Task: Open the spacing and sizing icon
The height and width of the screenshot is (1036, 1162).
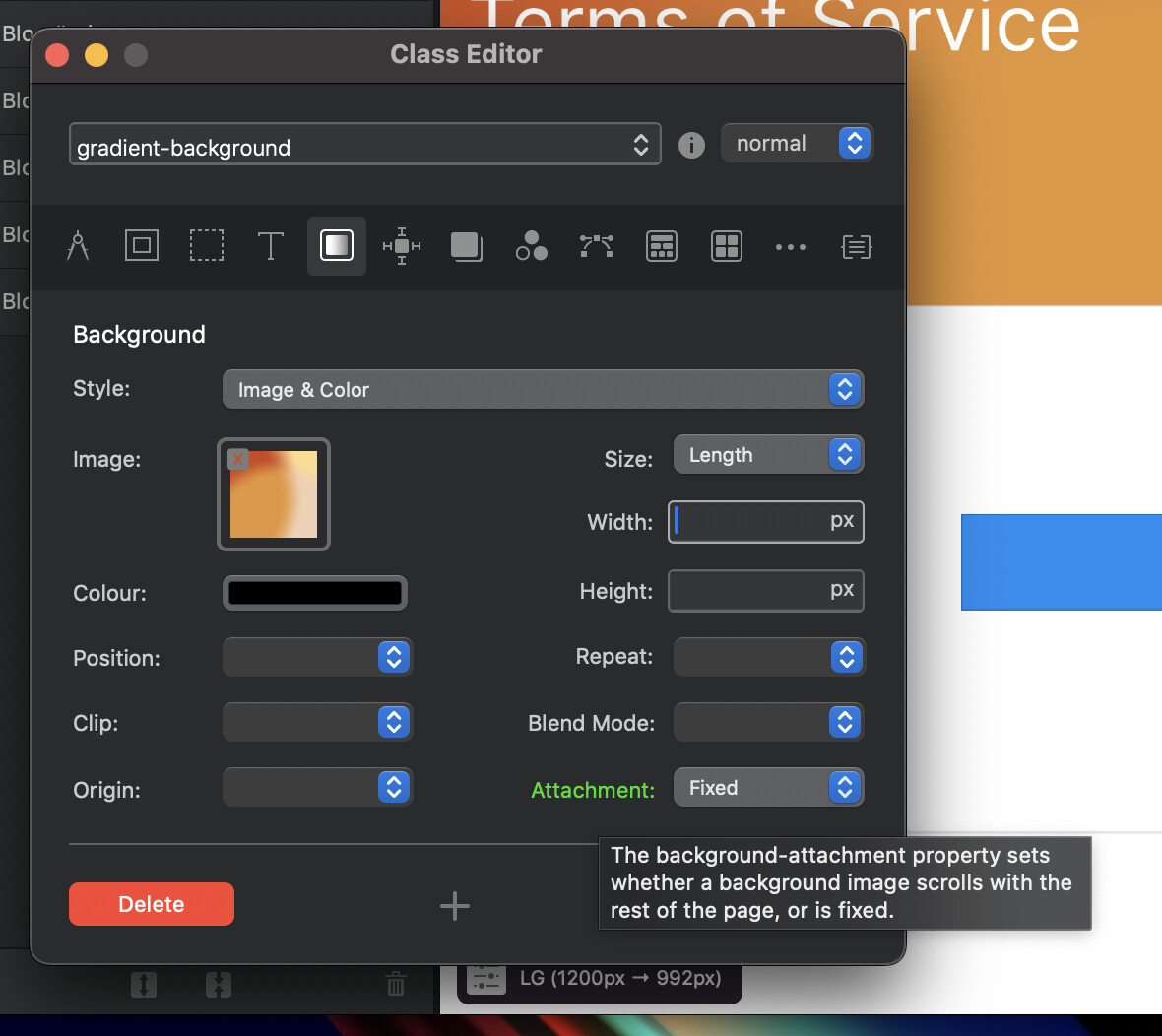Action: click(402, 246)
